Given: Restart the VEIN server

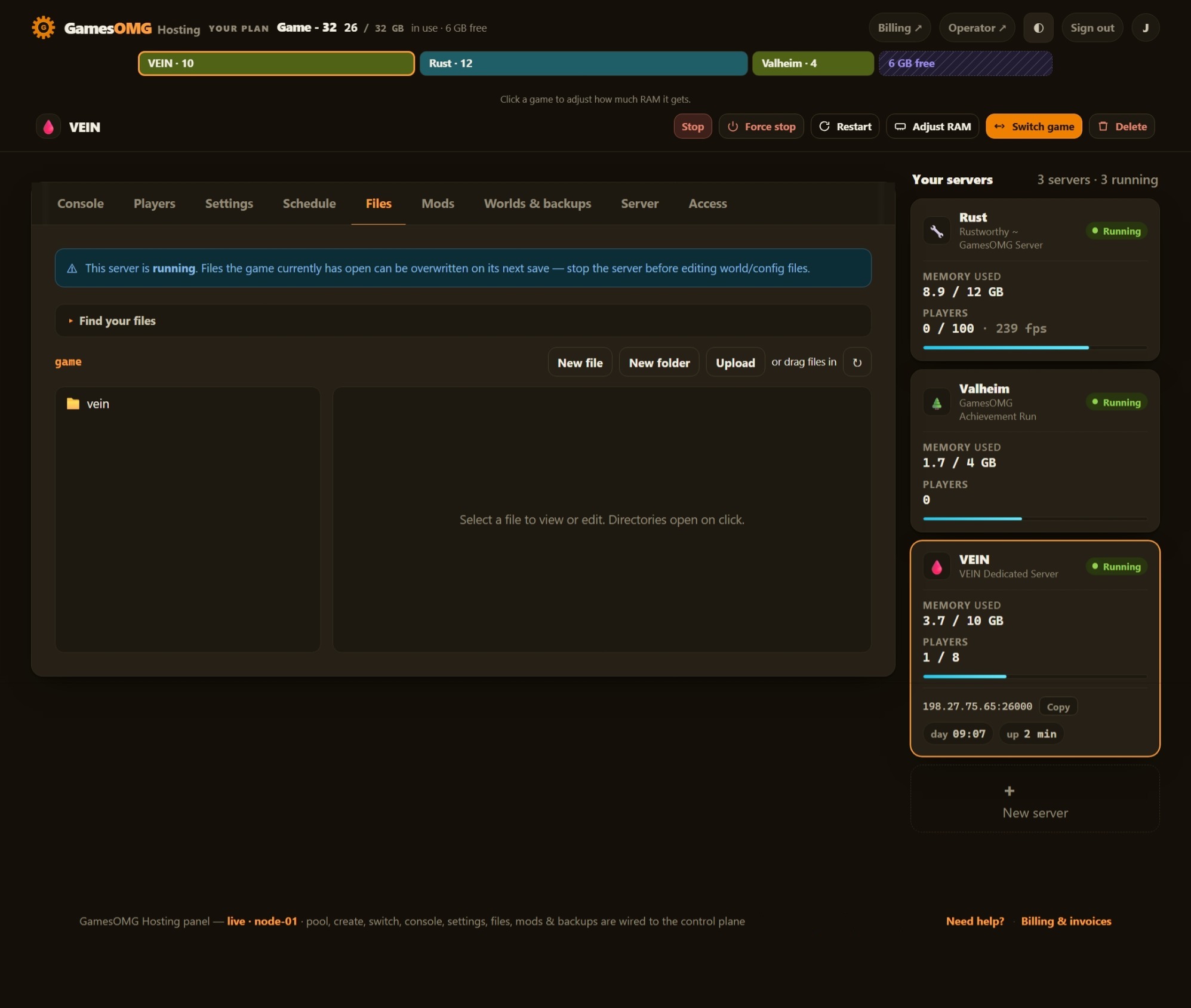Looking at the screenshot, I should click(x=845, y=127).
